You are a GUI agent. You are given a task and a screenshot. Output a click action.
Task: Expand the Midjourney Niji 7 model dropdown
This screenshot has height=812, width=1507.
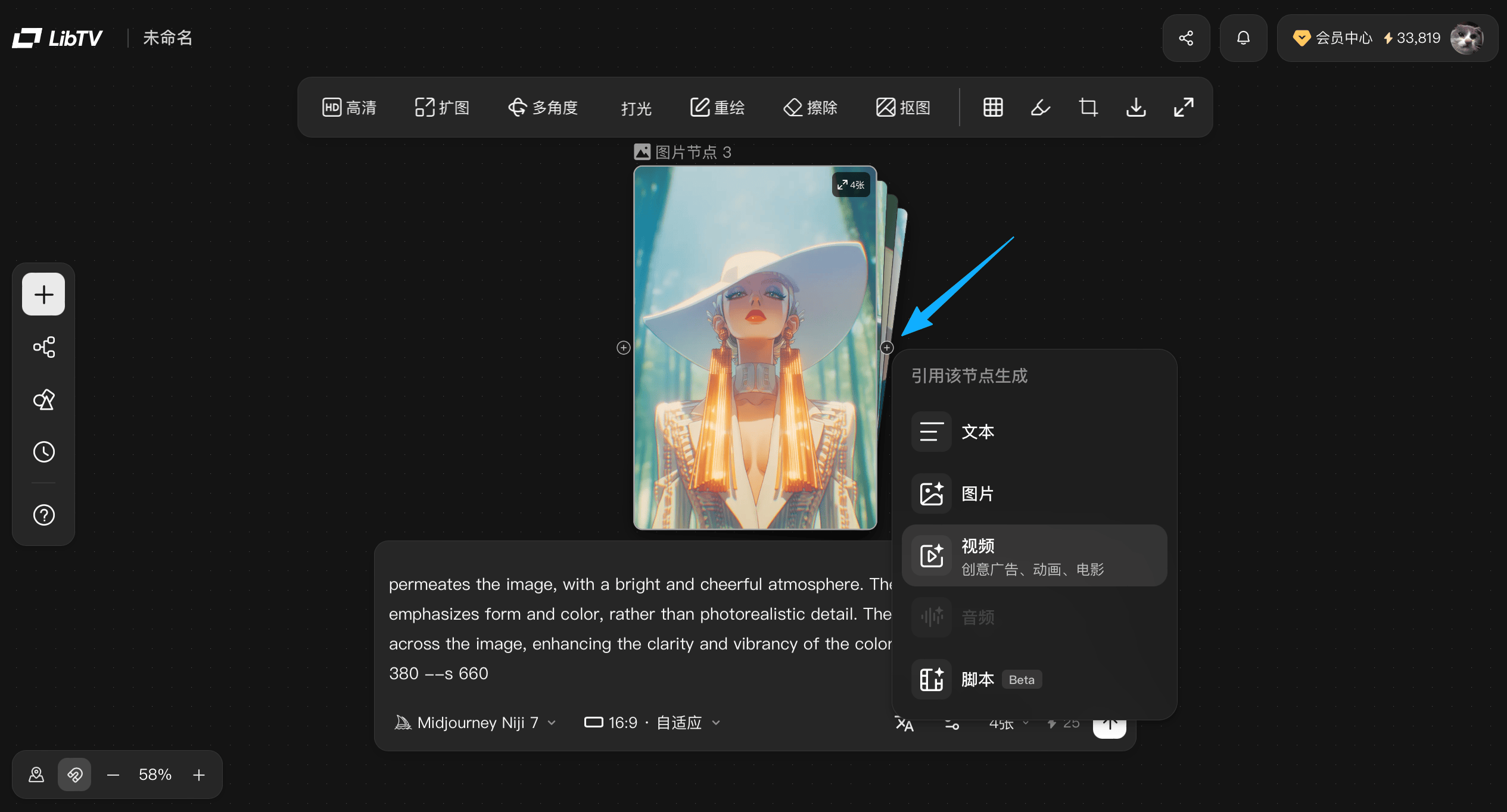(x=475, y=723)
